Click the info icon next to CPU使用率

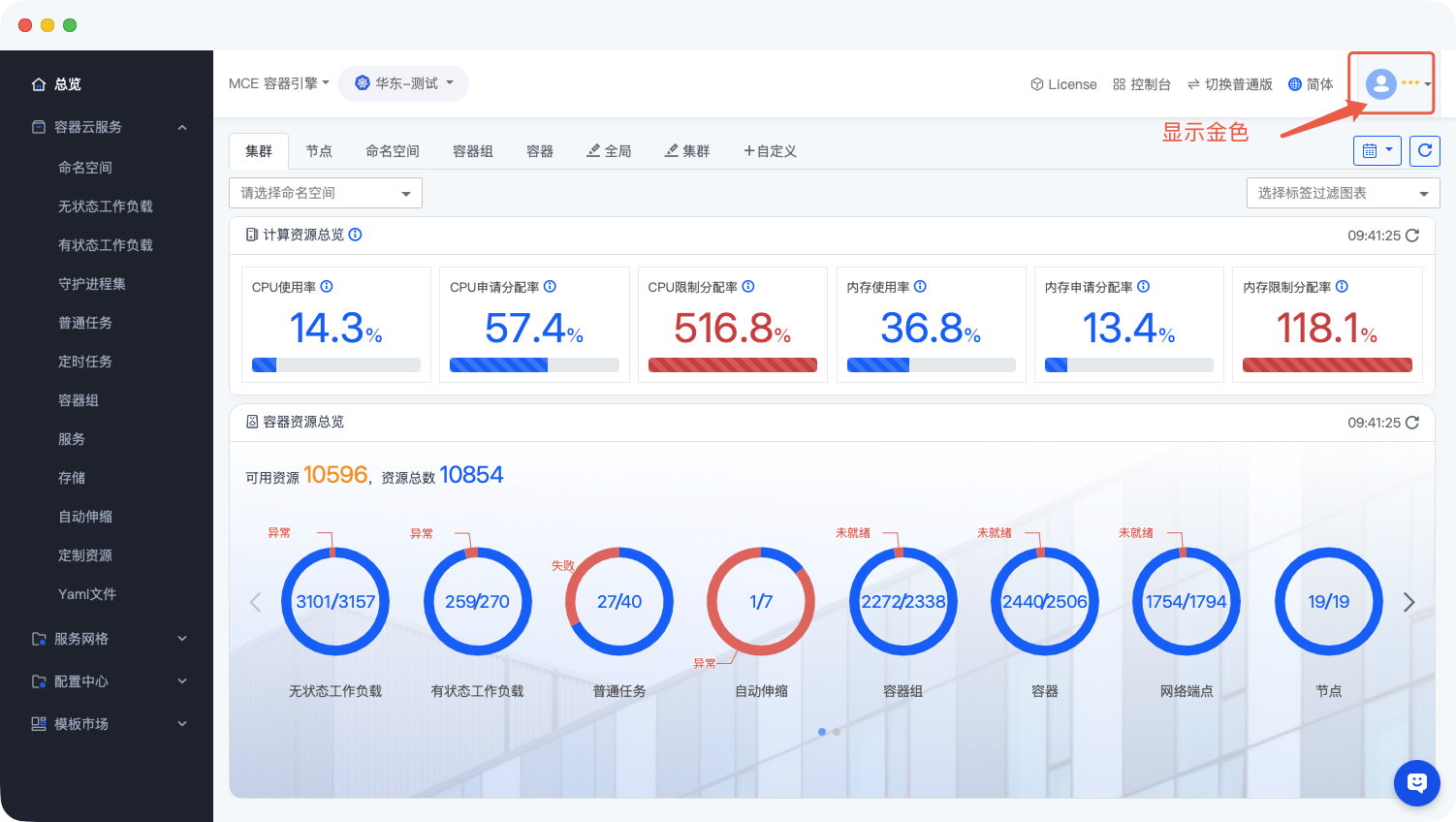point(327,287)
